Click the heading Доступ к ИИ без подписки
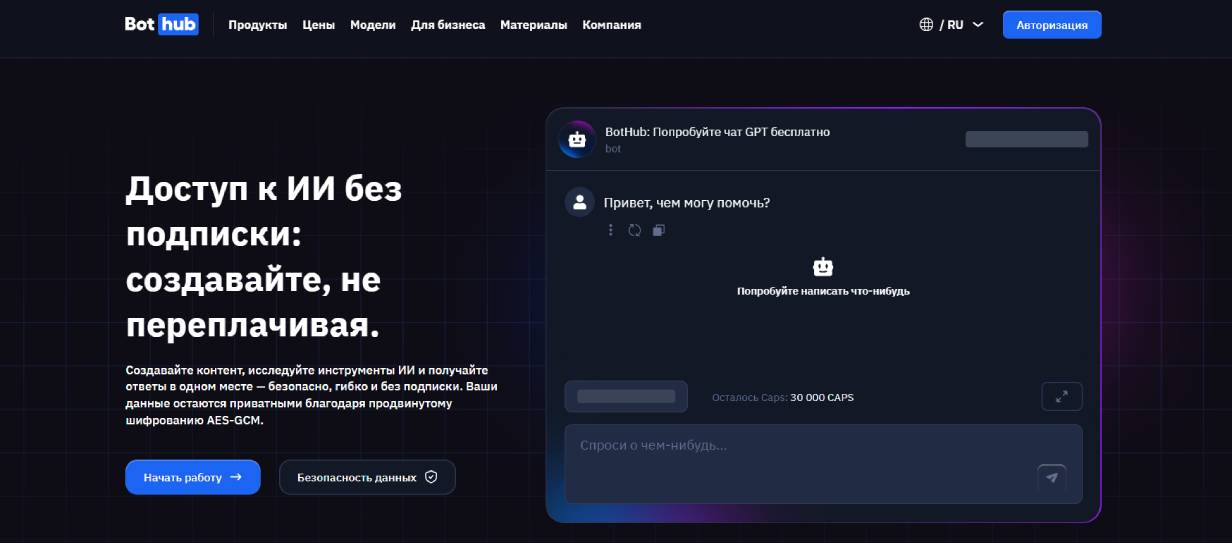This screenshot has width=1232, height=543. [x=264, y=257]
